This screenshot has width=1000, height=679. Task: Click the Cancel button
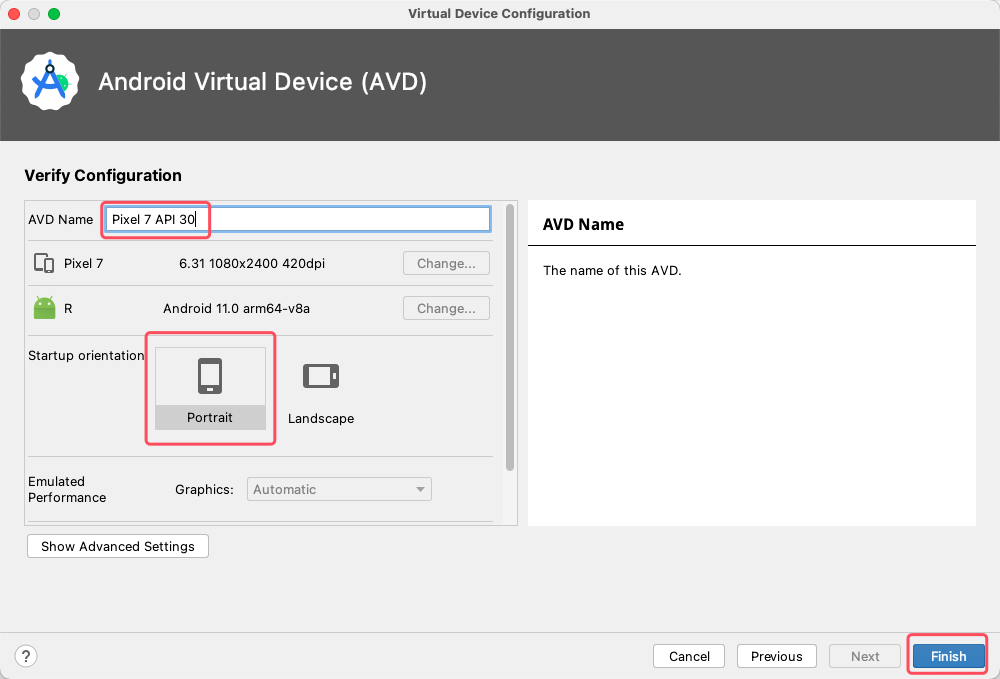(x=689, y=656)
